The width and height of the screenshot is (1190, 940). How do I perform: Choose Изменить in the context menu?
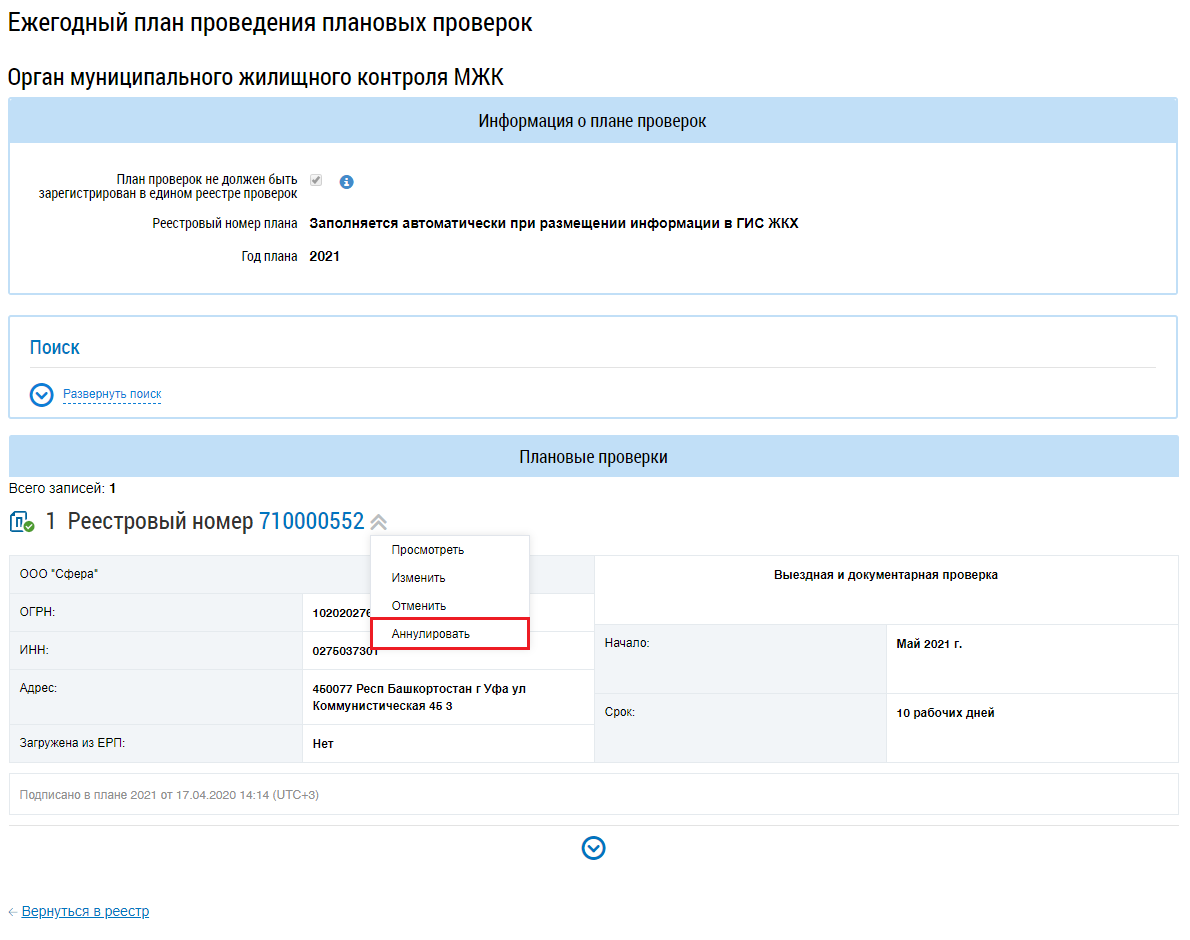click(449, 578)
